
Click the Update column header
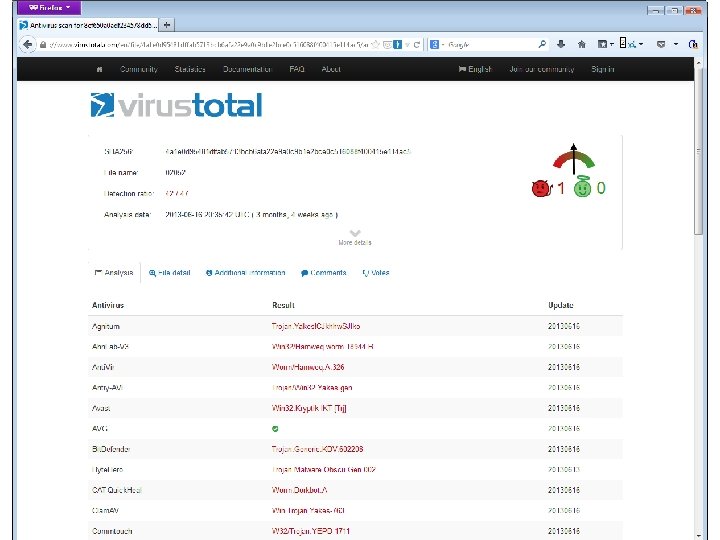(561, 305)
